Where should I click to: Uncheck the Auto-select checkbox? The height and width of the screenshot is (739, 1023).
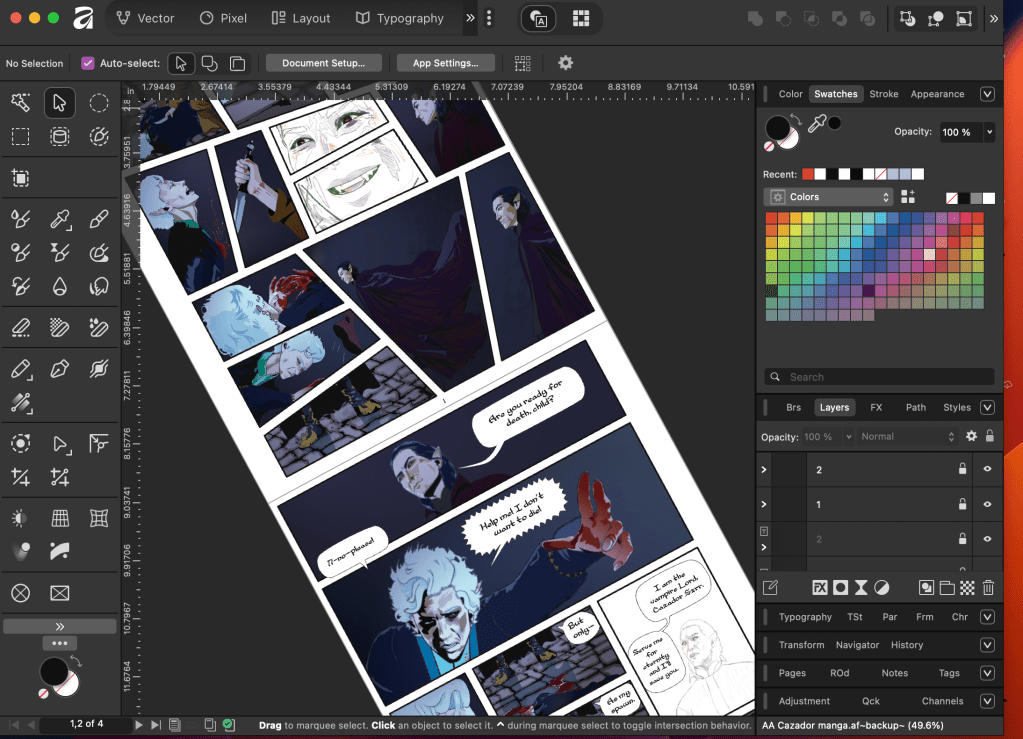coord(88,63)
